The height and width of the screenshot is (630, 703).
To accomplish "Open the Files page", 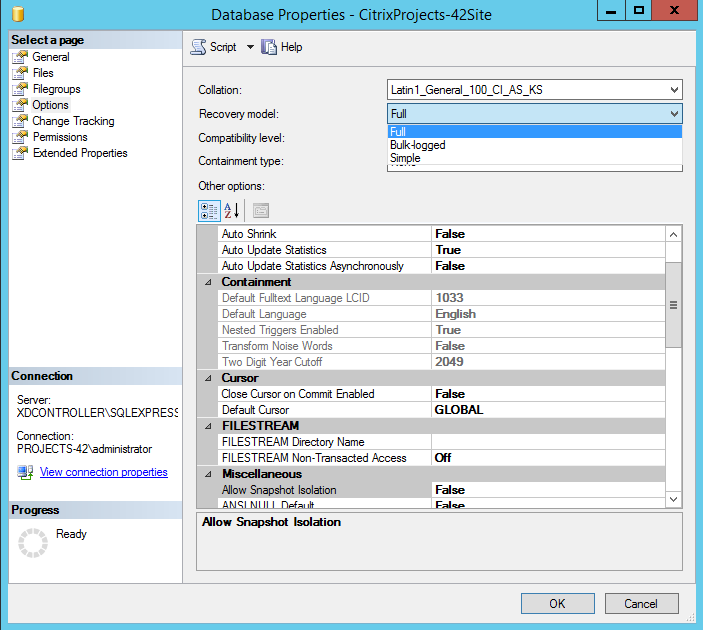I will pyautogui.click(x=43, y=73).
